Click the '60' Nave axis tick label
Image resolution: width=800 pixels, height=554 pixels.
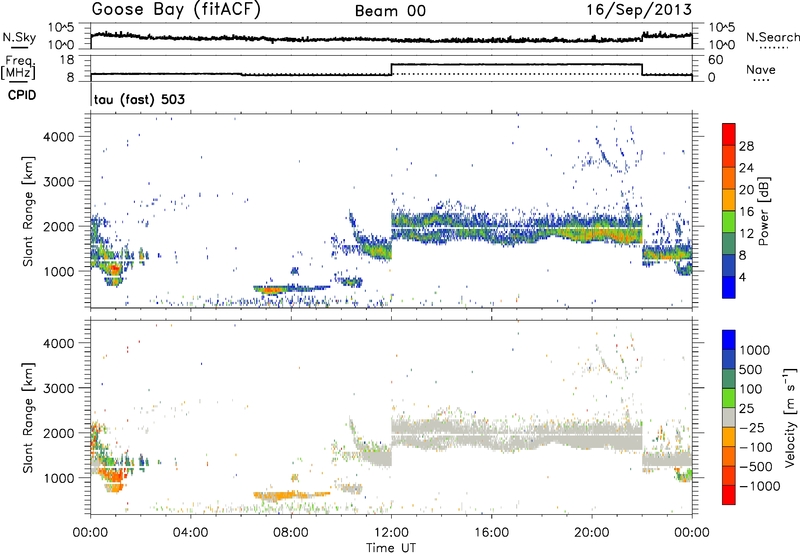[716, 60]
